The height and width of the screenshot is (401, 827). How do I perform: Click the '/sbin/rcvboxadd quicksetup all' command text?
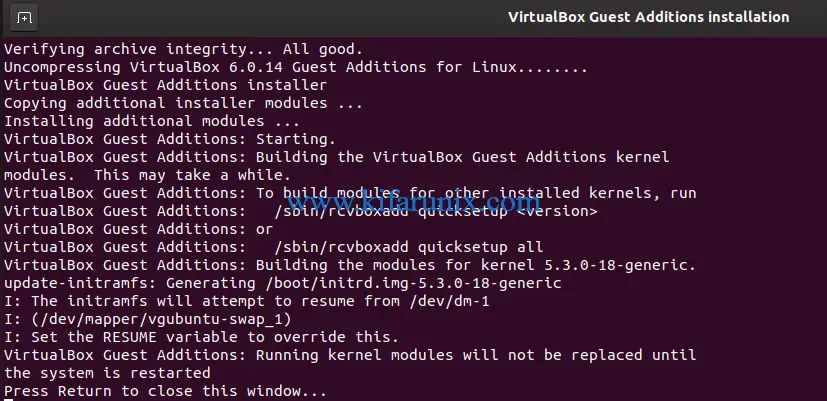click(408, 247)
